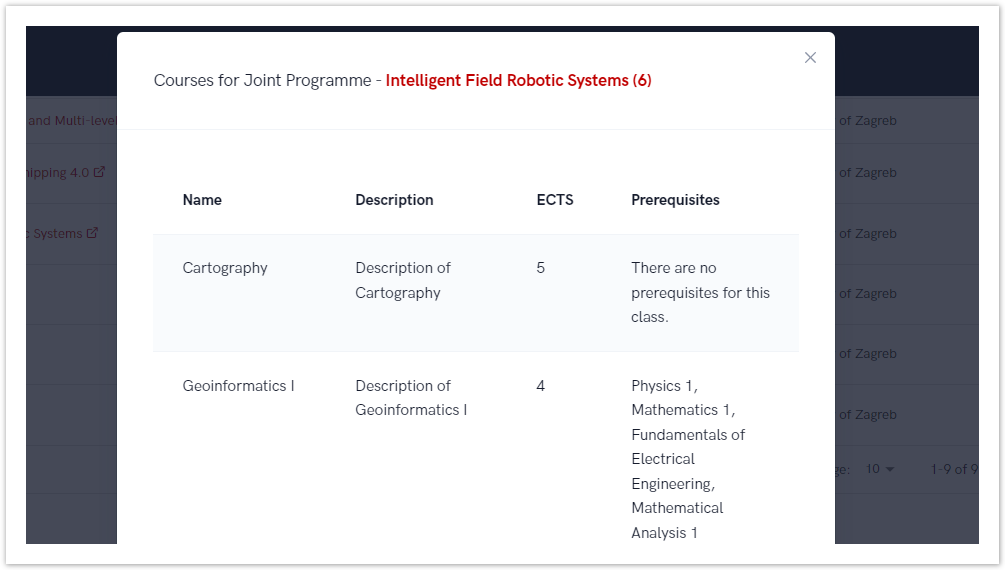Viewport: 1005px width, 570px height.
Task: Click the 'Description of Cartography' cell
Action: pyautogui.click(x=402, y=281)
